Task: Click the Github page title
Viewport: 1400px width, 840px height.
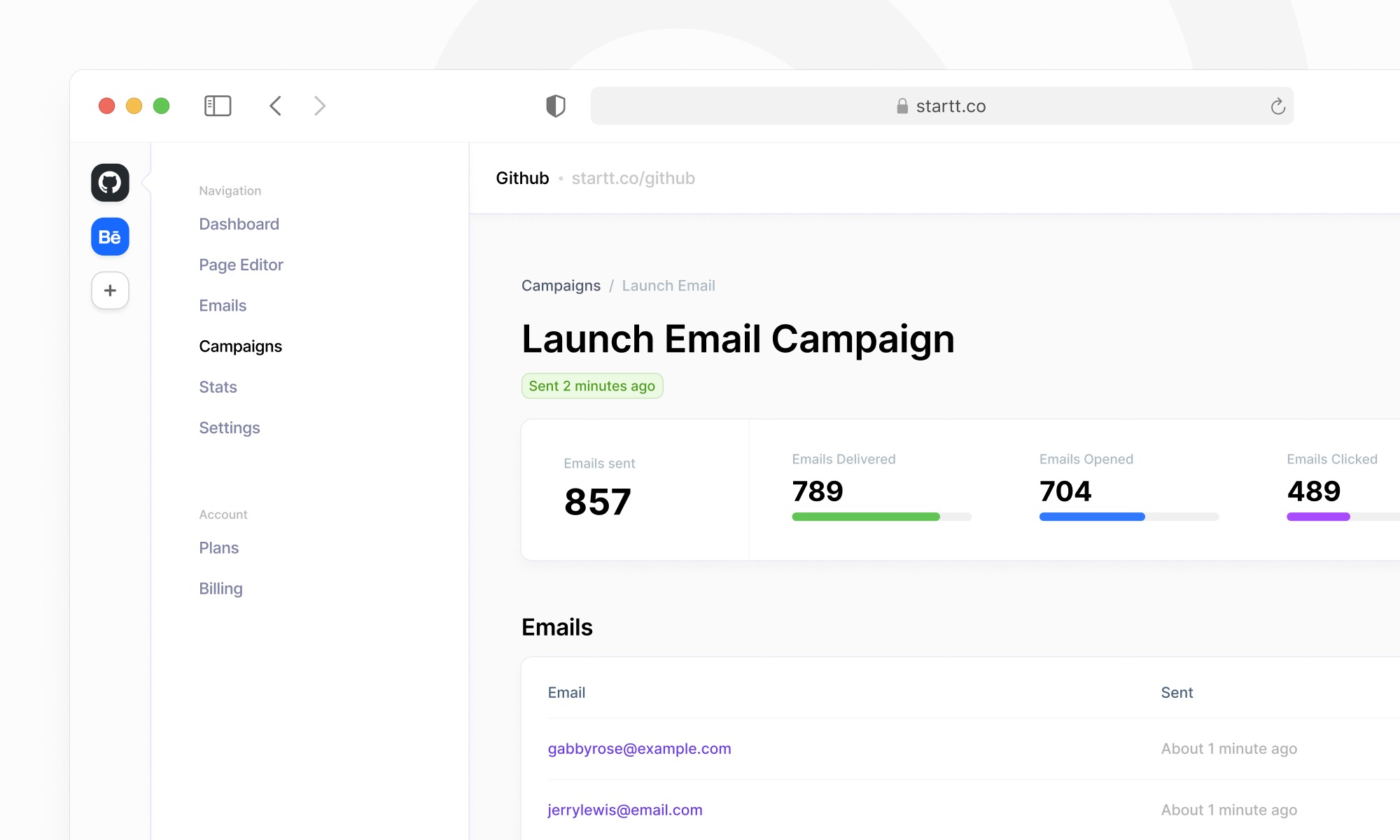Action: [x=522, y=178]
